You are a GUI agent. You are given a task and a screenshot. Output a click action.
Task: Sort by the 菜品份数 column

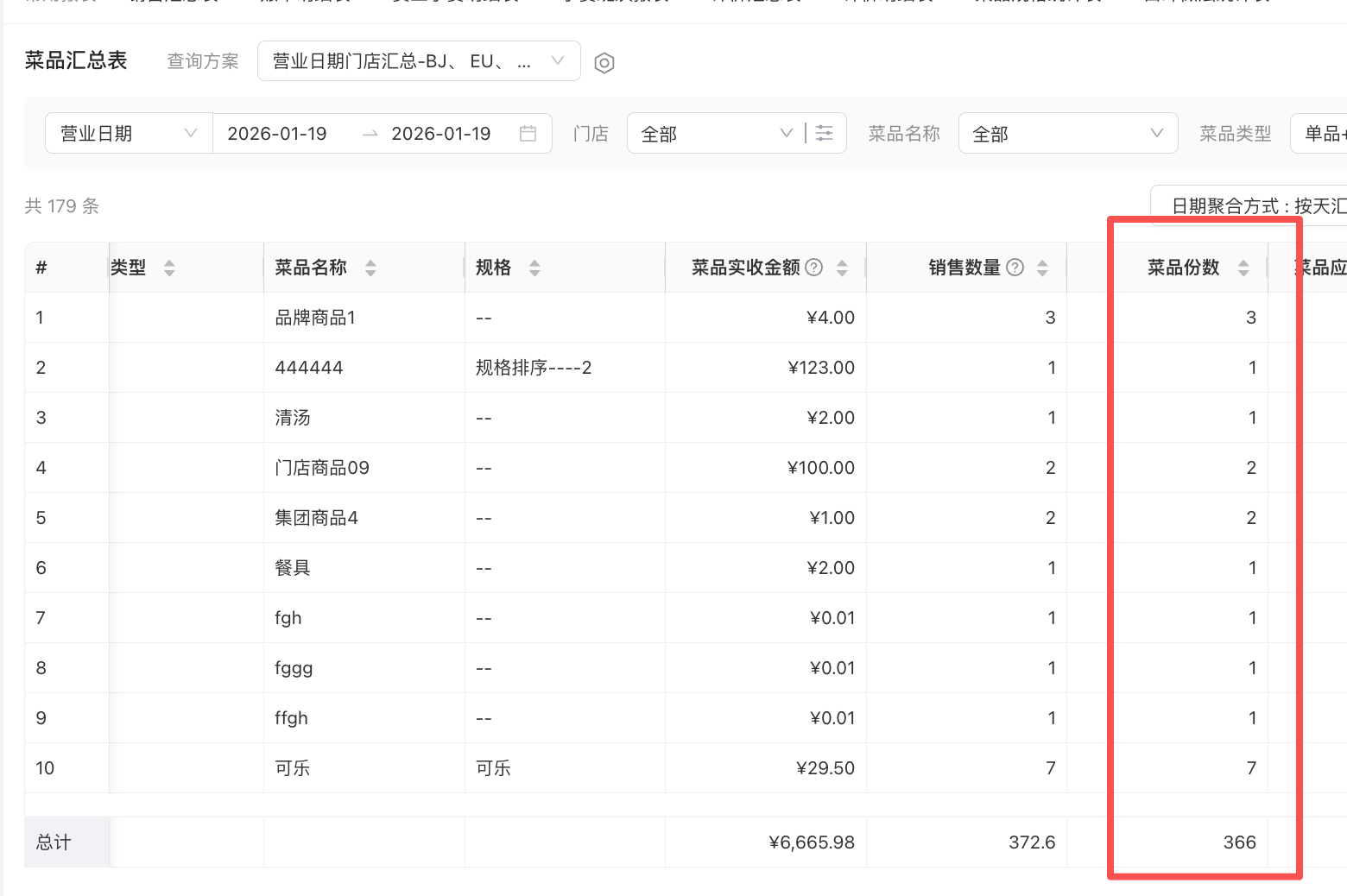[1243, 268]
